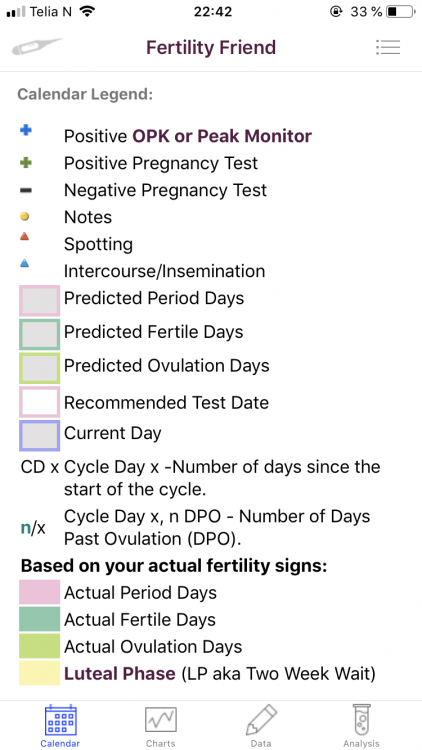Tap the blue plus positive OPK icon
The height and width of the screenshot is (750, 422).
tap(26, 130)
